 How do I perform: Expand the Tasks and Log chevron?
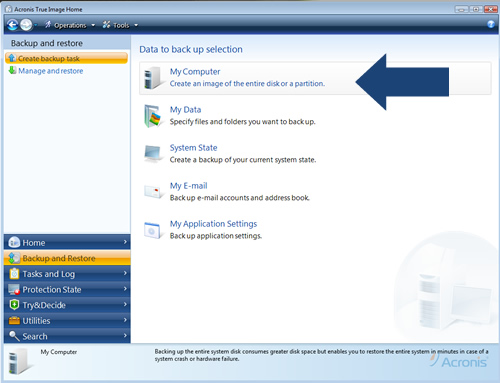(125, 273)
